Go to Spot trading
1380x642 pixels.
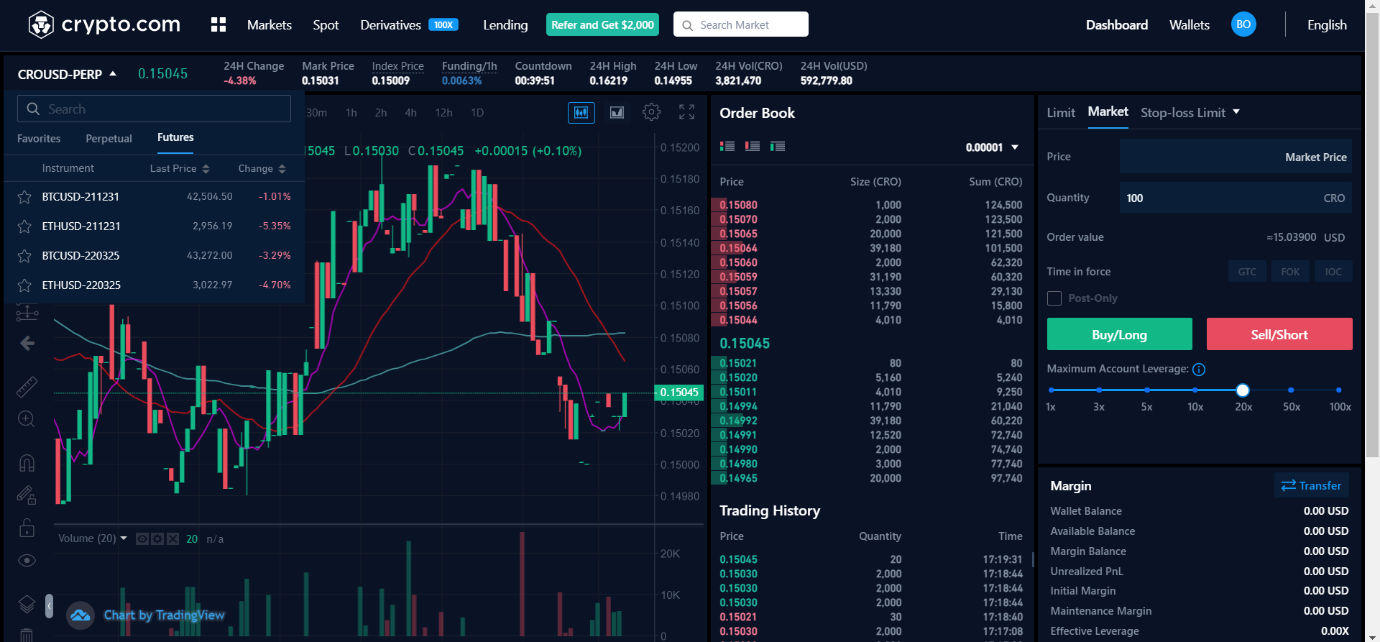pyautogui.click(x=326, y=25)
